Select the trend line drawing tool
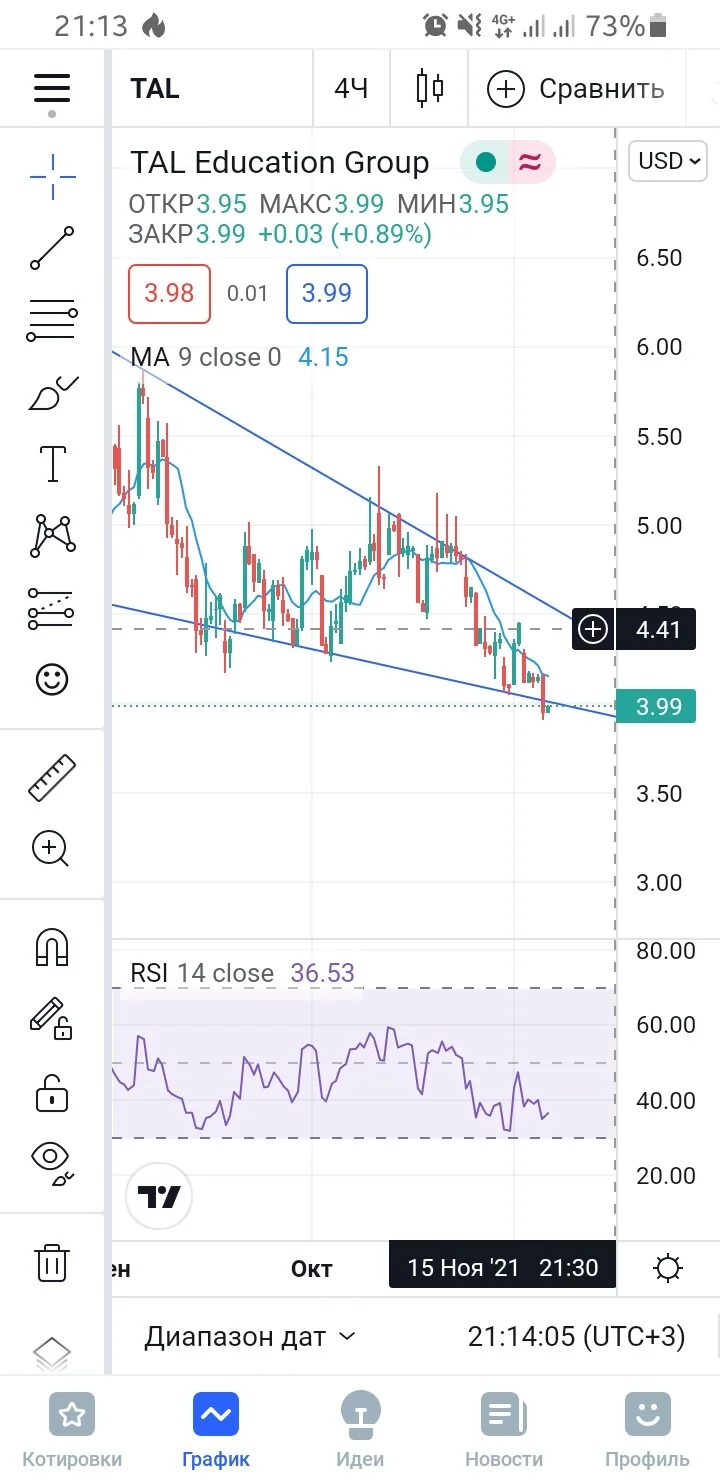Viewport: 720px width, 1480px height. pos(52,248)
